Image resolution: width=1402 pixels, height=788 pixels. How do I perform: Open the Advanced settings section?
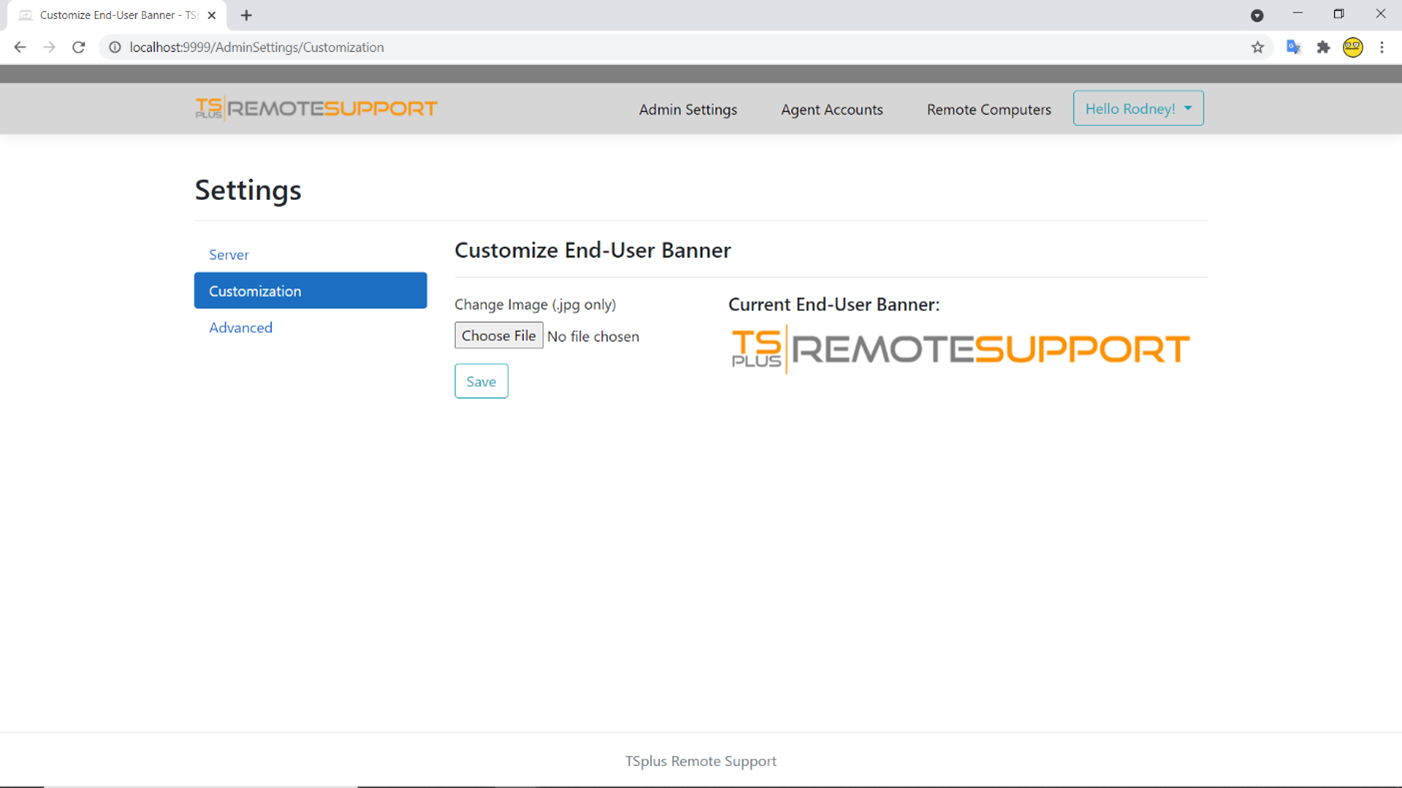(240, 327)
